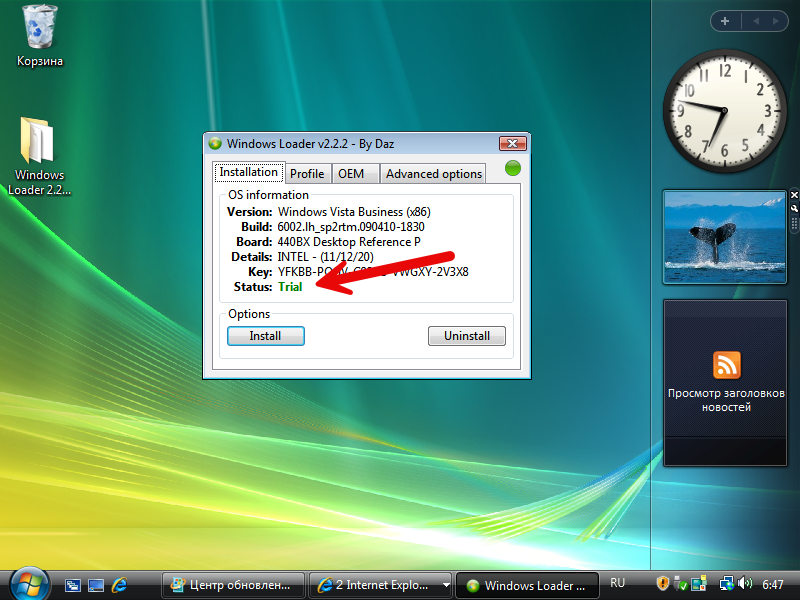
Task: Launch Internet Explorer from quick launch
Action: 119,585
